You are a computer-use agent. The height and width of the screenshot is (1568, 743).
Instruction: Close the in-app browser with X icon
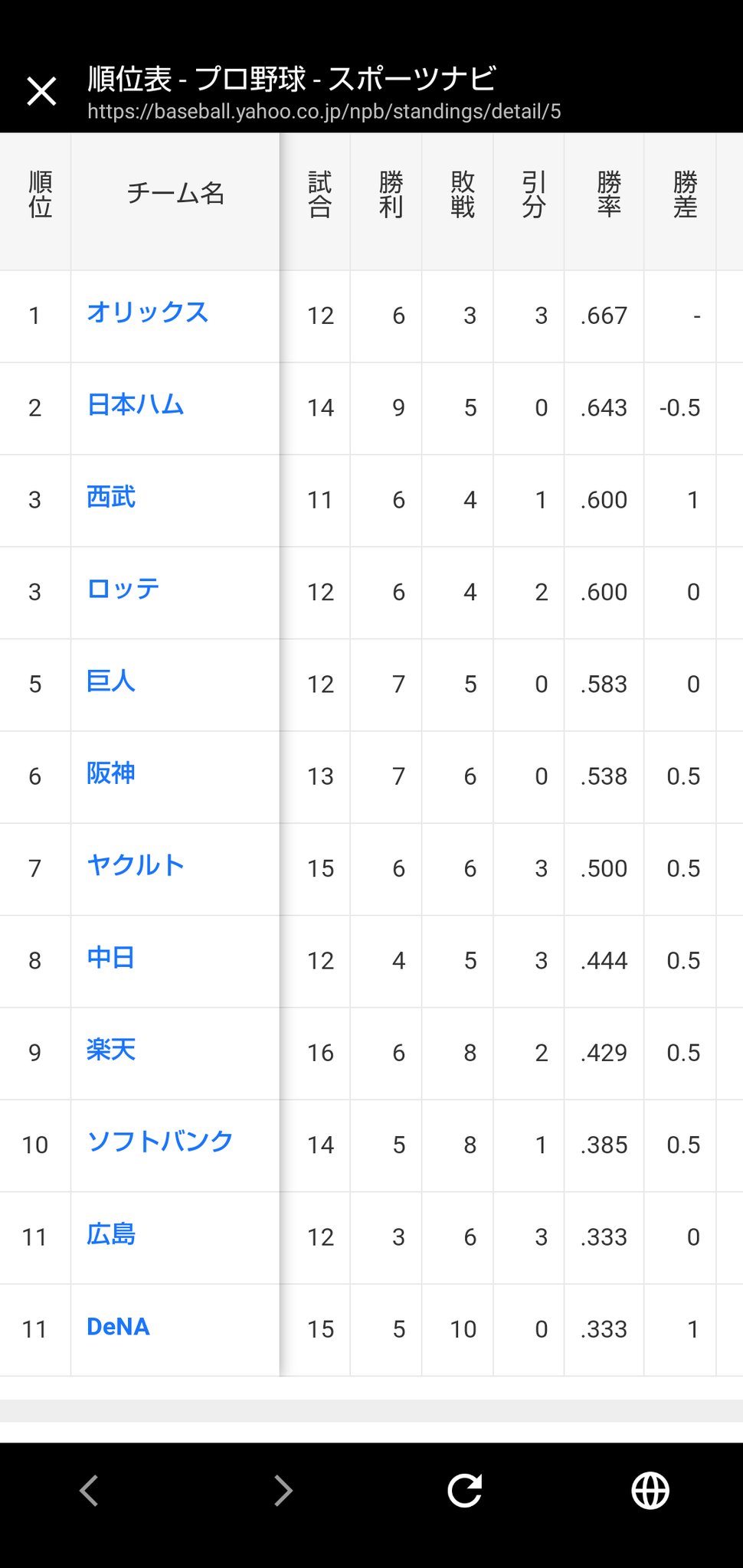coord(41,91)
